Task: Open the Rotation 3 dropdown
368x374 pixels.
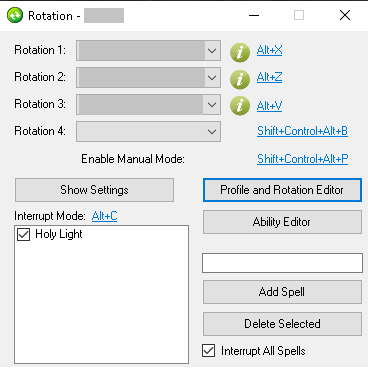Action: pyautogui.click(x=148, y=104)
